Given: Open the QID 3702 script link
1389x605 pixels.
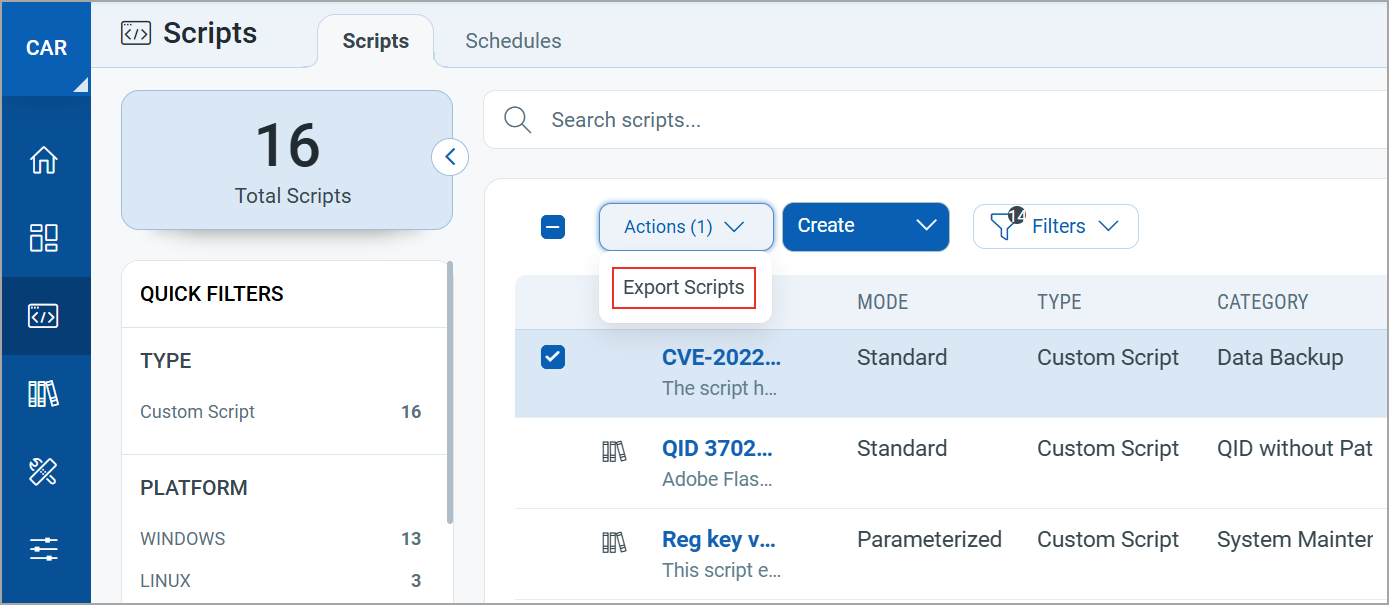Looking at the screenshot, I should click(717, 448).
